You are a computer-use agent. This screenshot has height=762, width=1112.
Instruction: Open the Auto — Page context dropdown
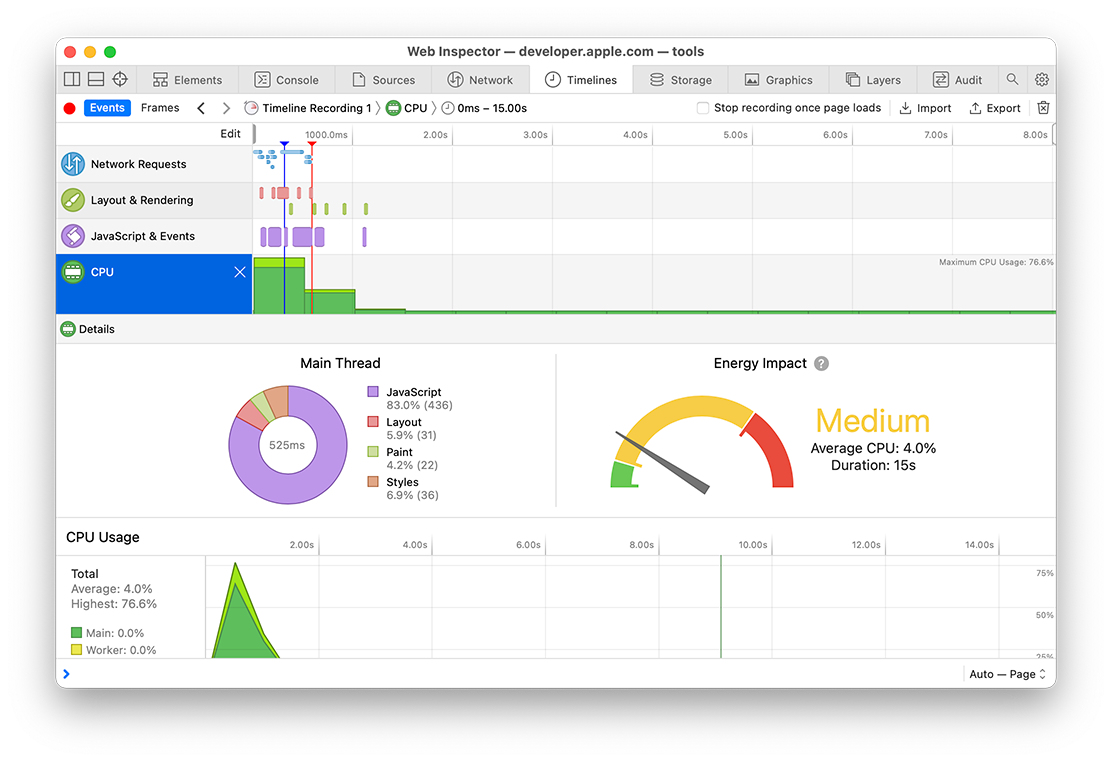click(1007, 674)
